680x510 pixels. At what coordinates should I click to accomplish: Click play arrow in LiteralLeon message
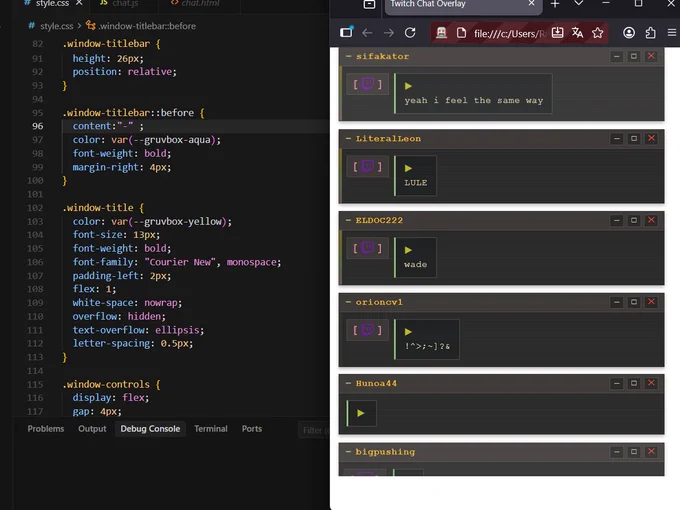pos(408,168)
